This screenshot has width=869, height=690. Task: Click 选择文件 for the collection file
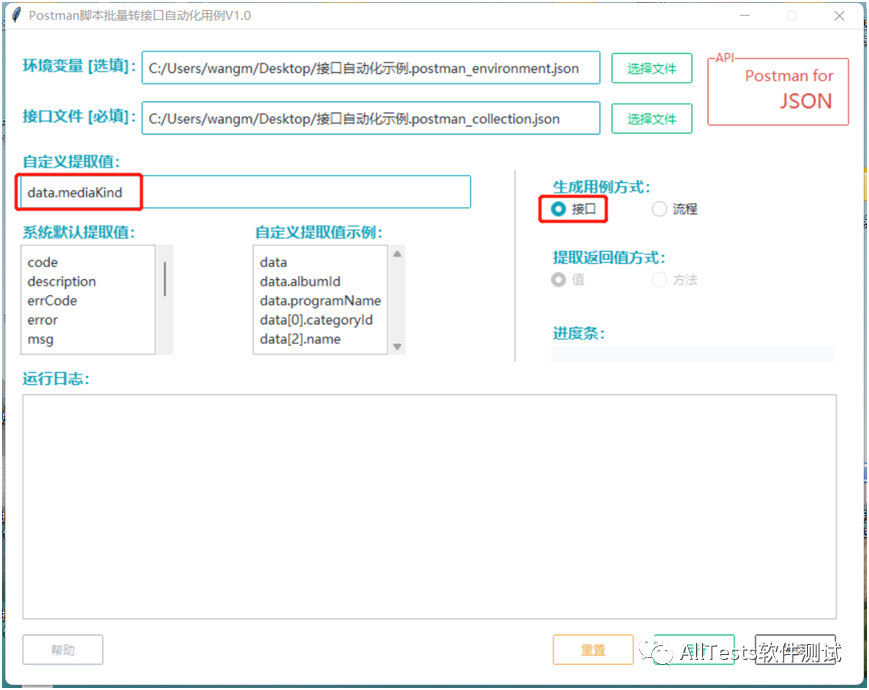652,119
